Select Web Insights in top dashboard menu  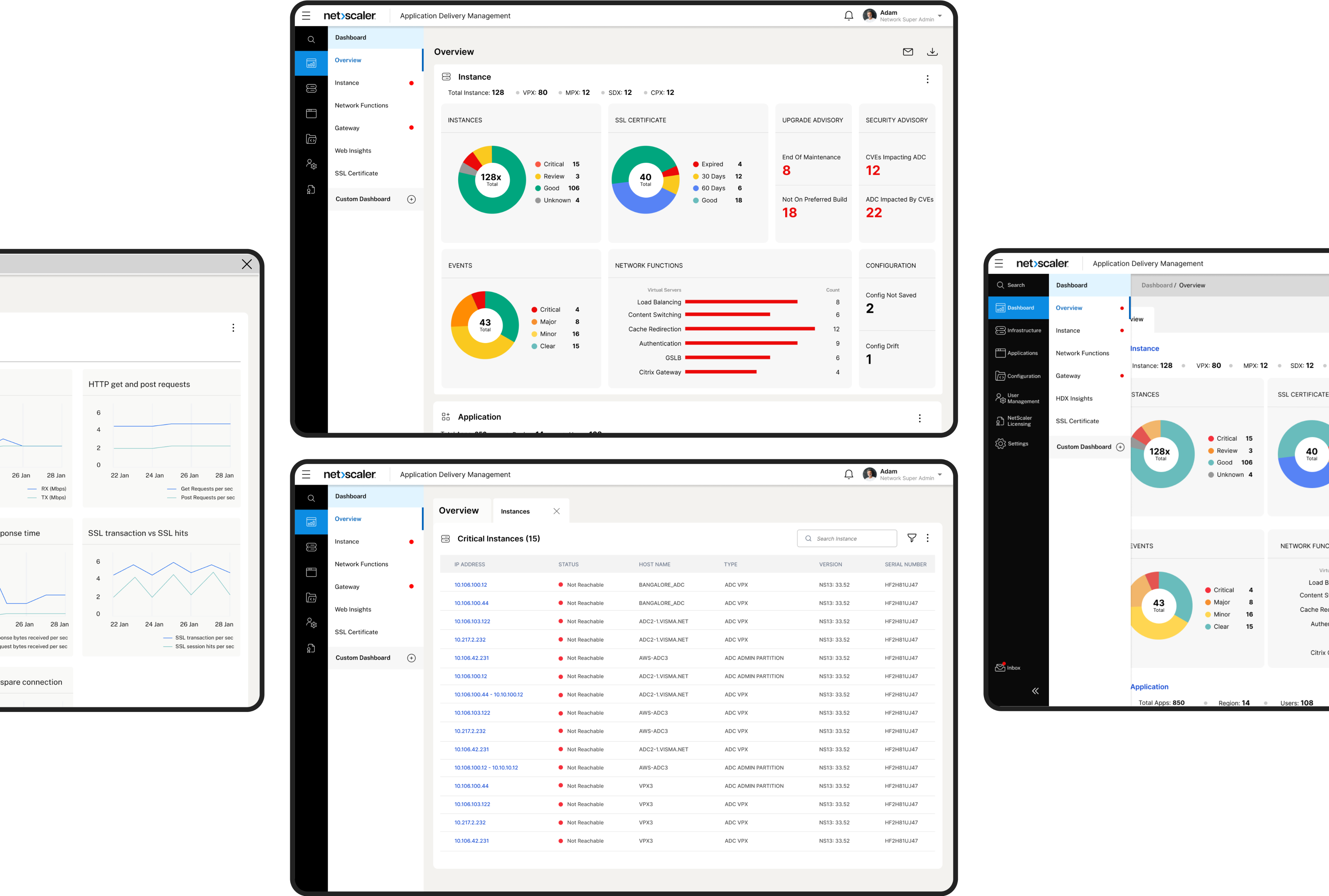(x=353, y=151)
